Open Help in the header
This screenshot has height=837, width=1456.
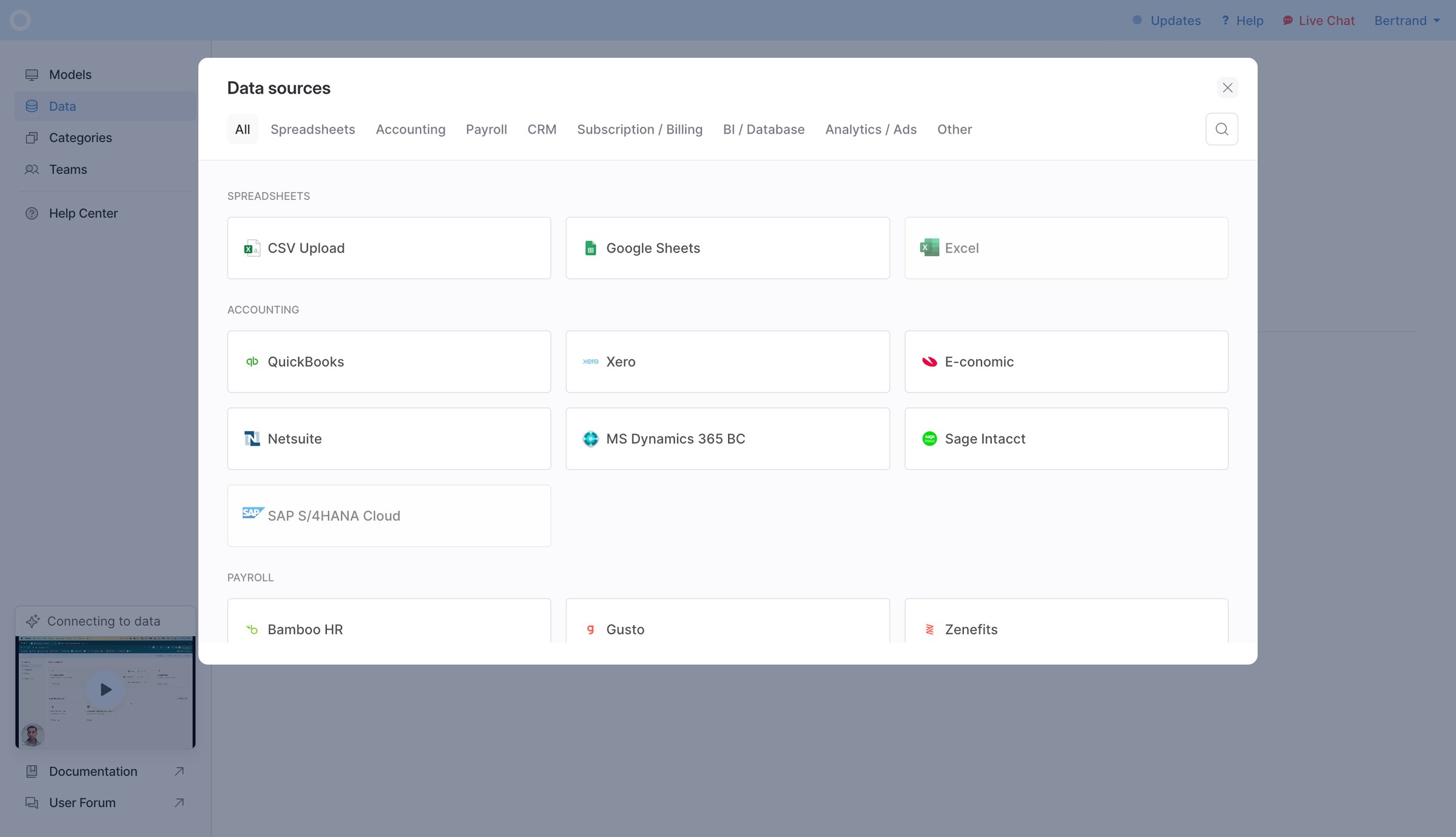[x=1242, y=21]
